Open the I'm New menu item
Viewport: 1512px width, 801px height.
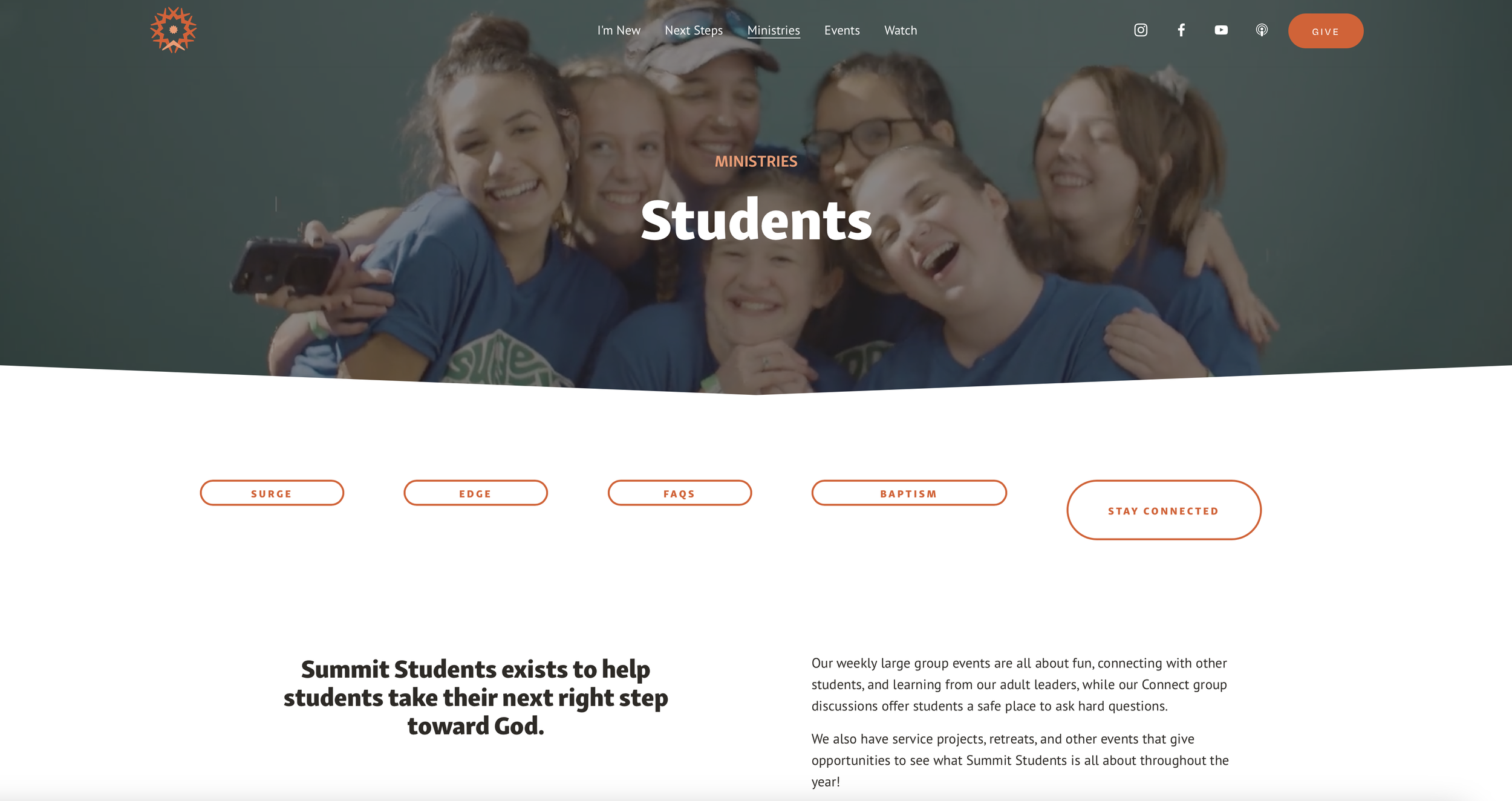click(619, 30)
